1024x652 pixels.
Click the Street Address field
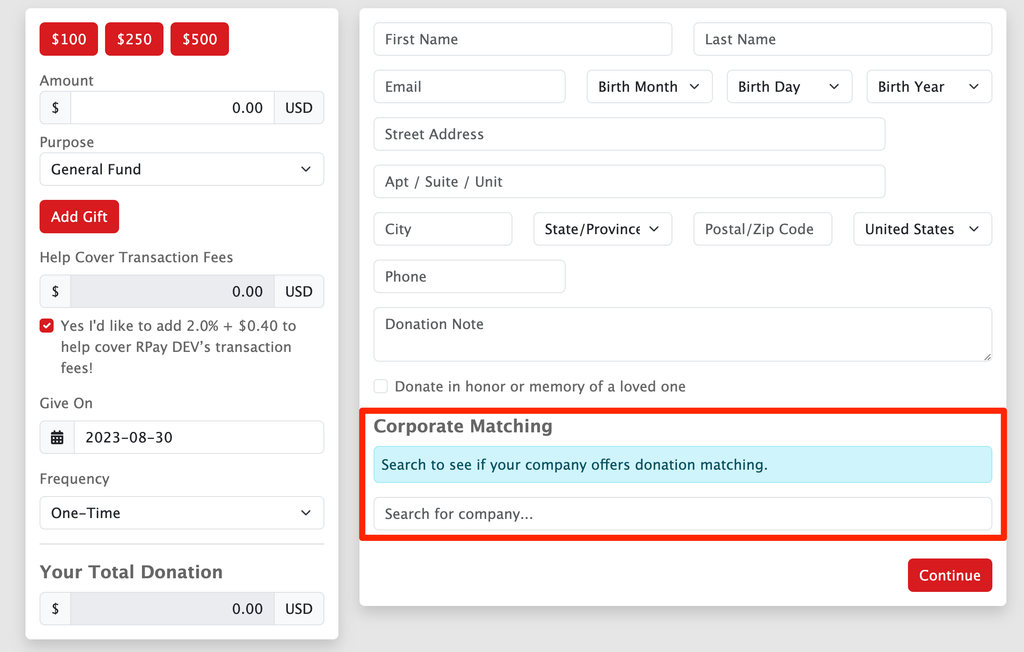click(630, 134)
